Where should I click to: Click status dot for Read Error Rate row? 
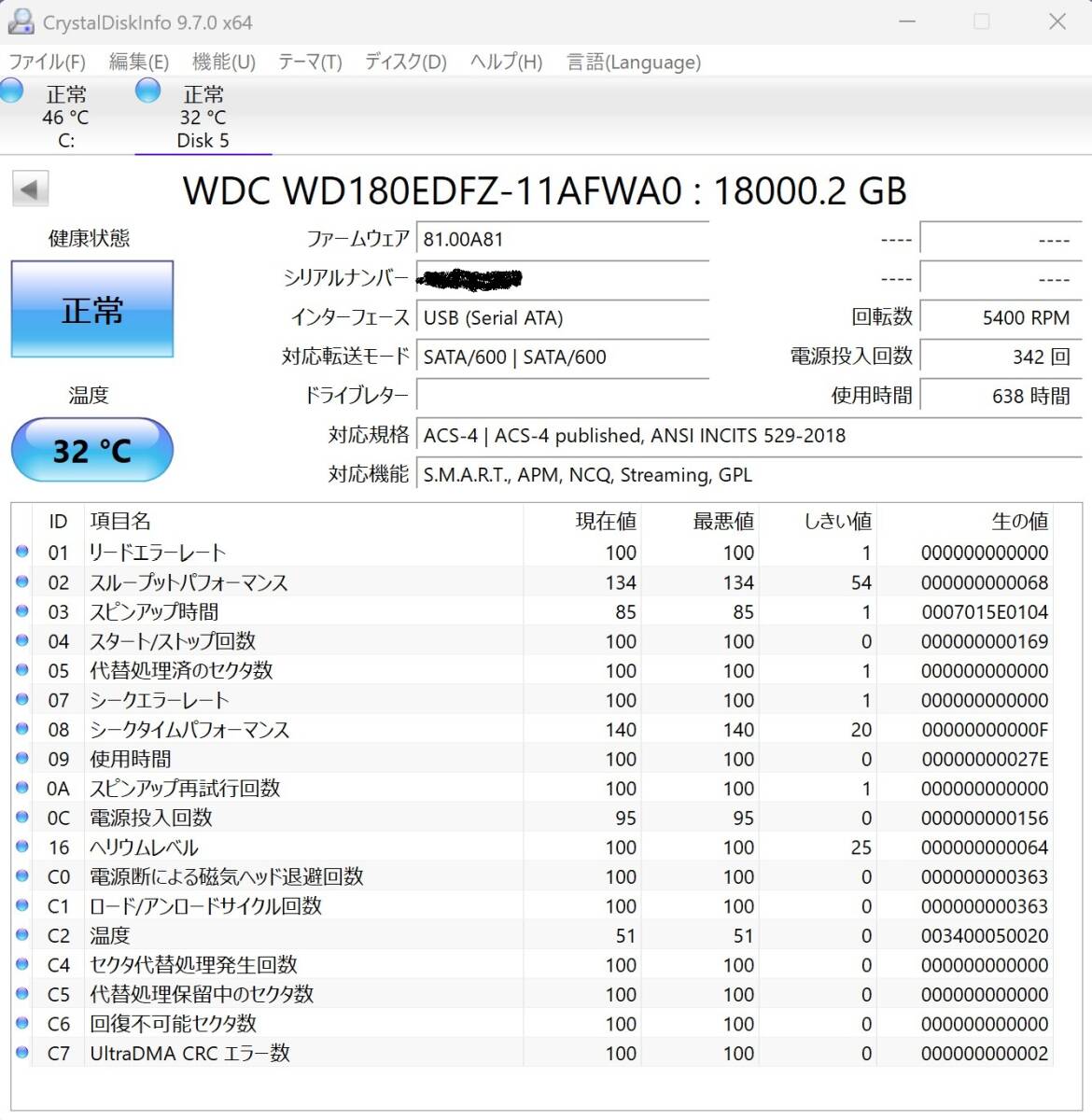pos(22,552)
